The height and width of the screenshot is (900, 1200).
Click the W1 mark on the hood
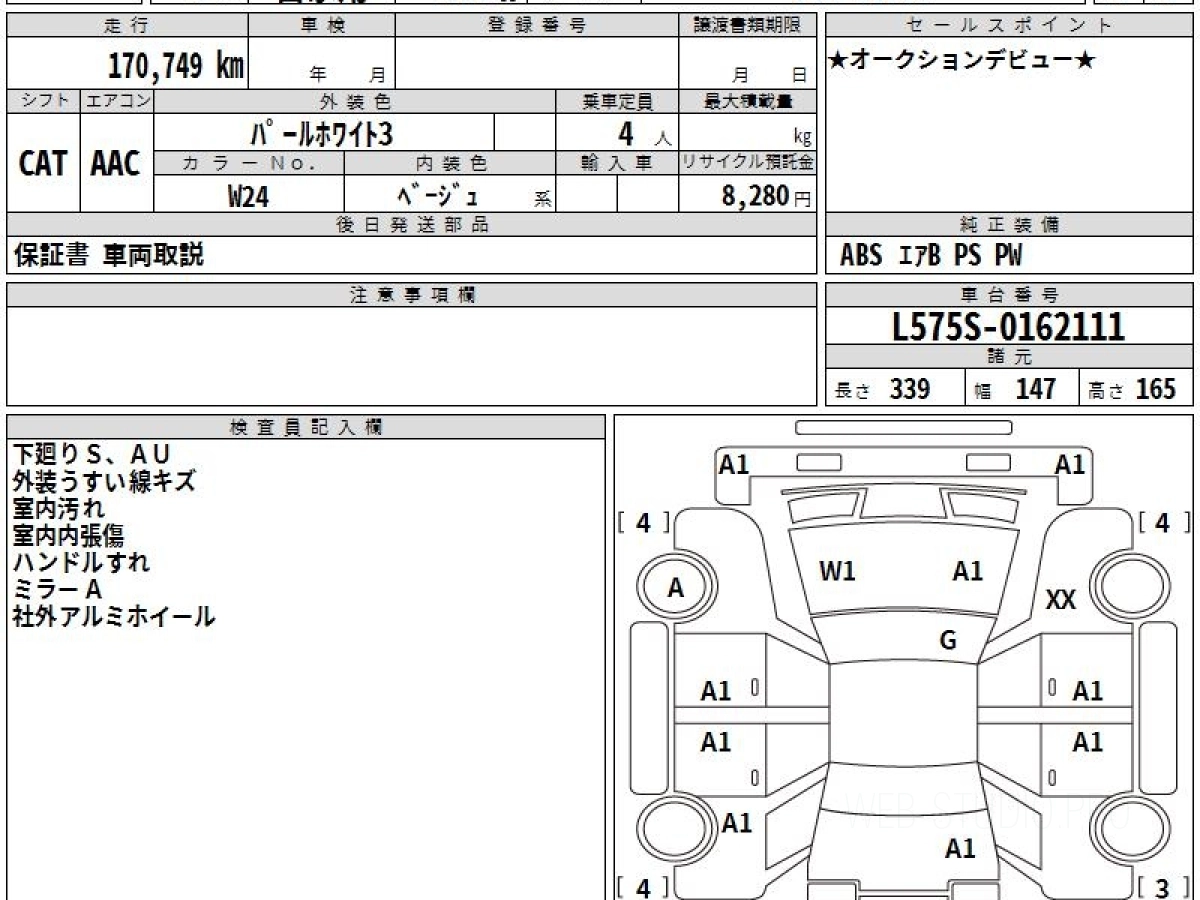click(837, 571)
